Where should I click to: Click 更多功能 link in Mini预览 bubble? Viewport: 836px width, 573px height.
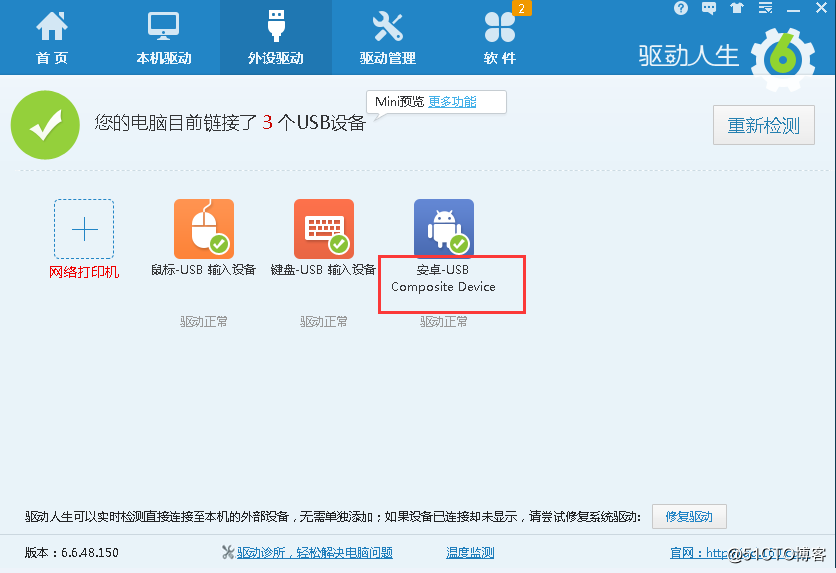(x=452, y=101)
